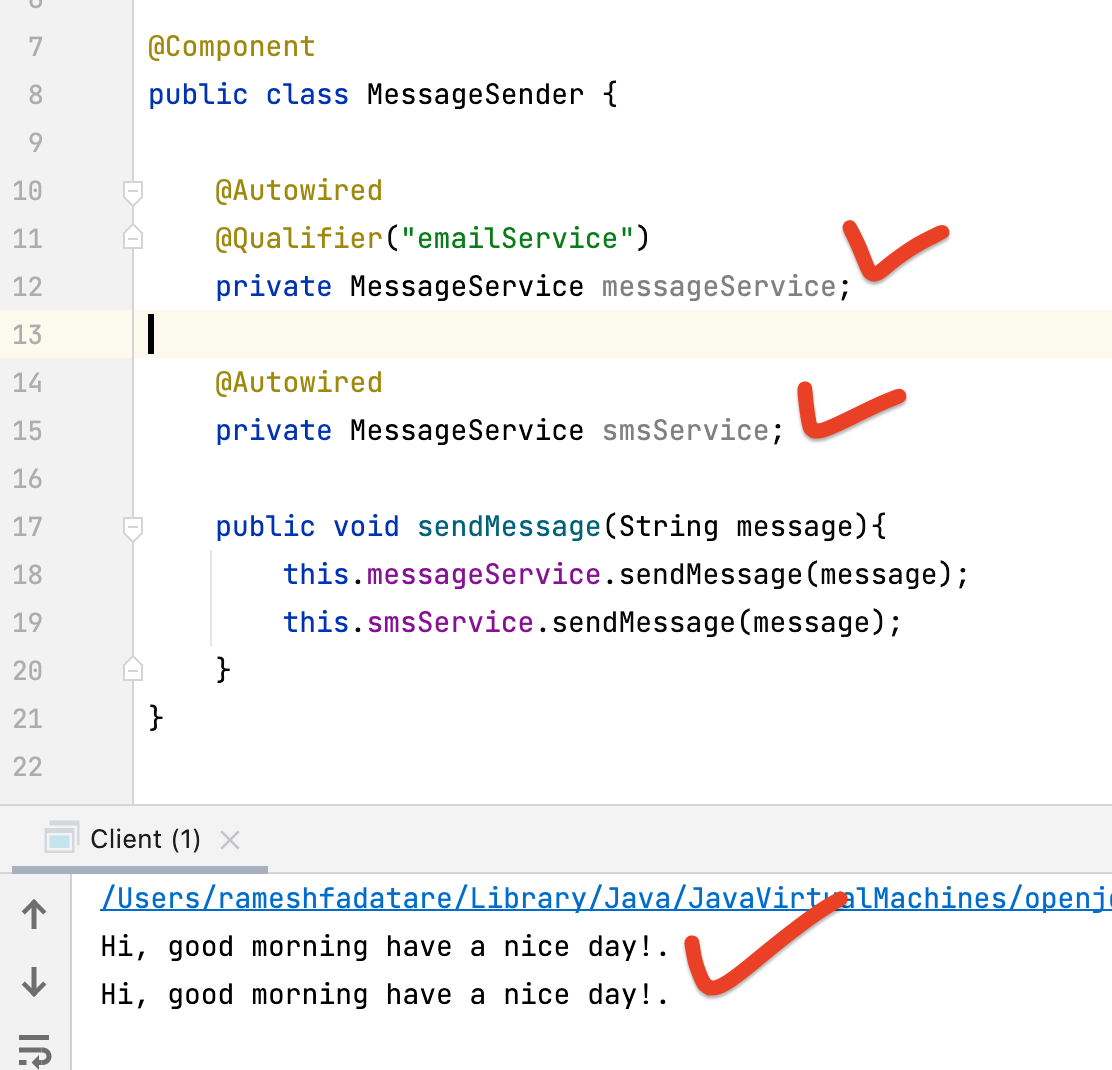Click the first console output line
Viewport: 1112px width, 1070px height.
coord(384,947)
